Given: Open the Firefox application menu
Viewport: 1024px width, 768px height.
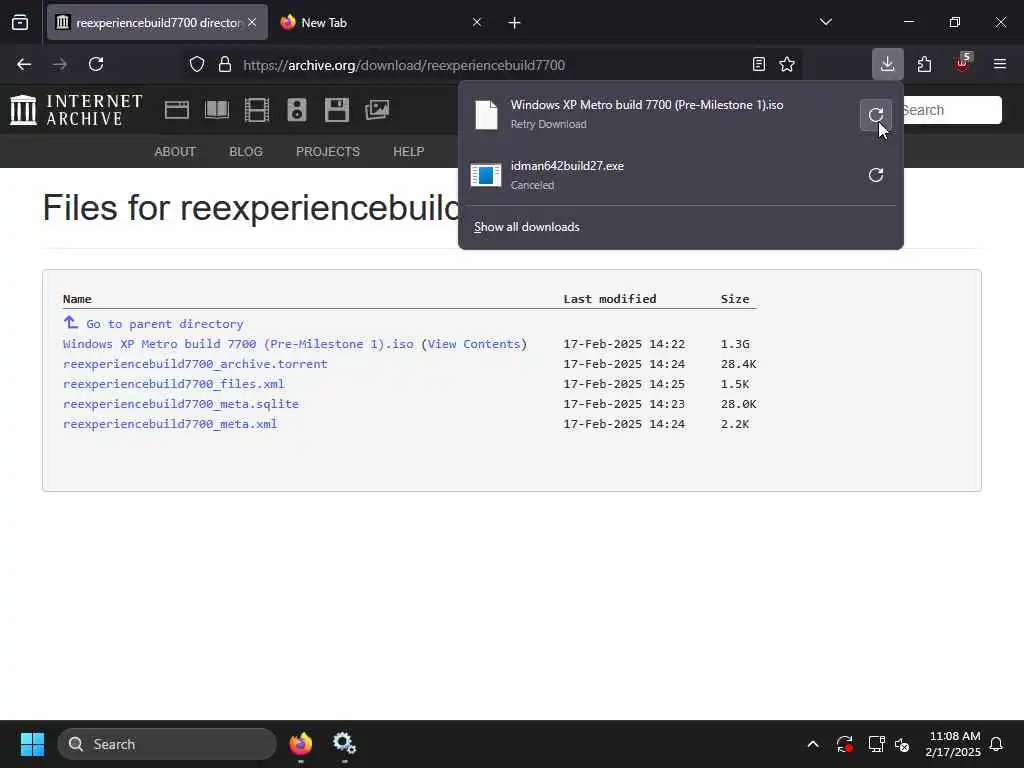Looking at the screenshot, I should tap(999, 64).
